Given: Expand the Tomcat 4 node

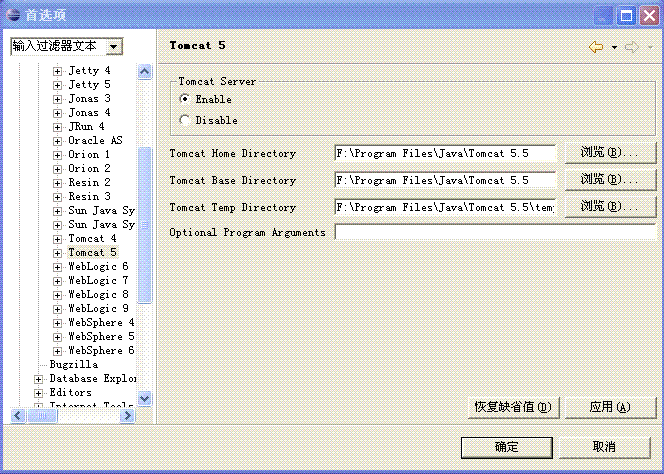Looking at the screenshot, I should pos(57,239).
